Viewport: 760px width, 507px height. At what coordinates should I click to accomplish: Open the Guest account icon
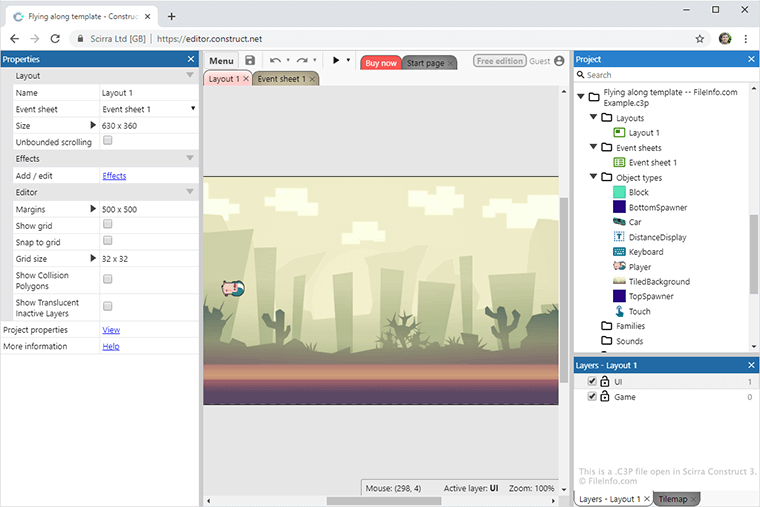(559, 61)
